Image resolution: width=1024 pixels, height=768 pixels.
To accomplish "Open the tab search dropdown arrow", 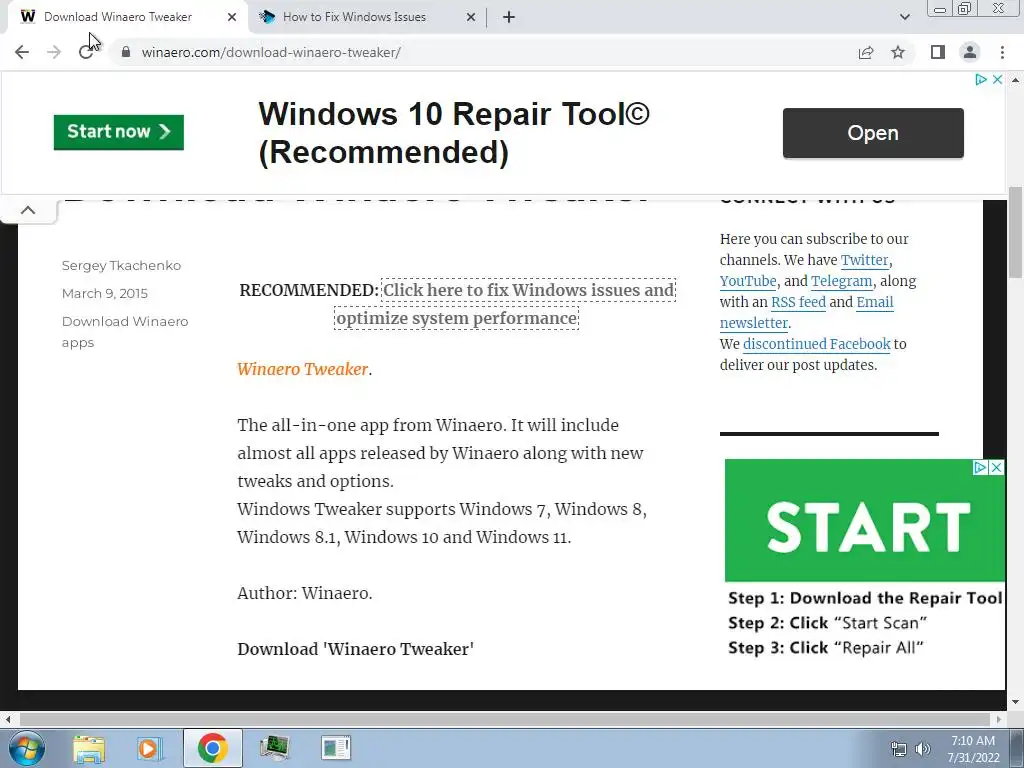I will tap(904, 17).
